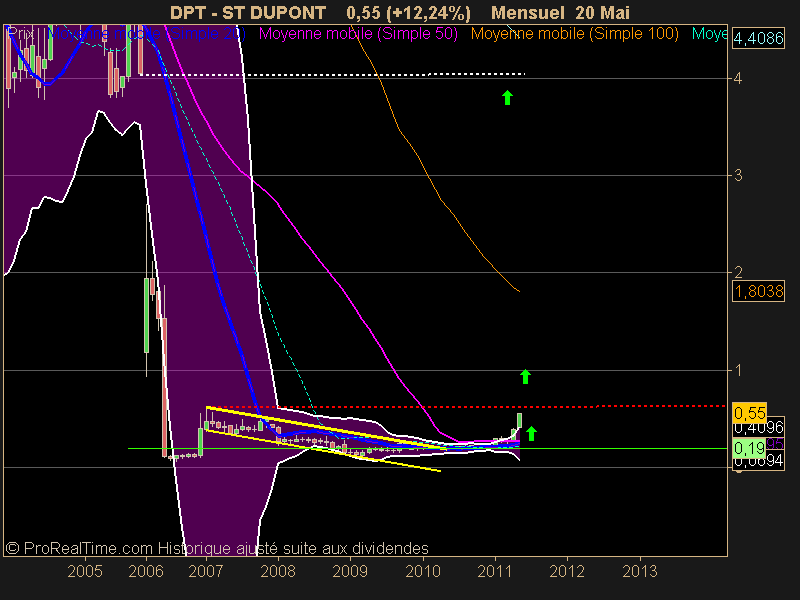800x600 pixels.
Task: Click the yellow "0,55" current price tag
Action: coord(749,412)
